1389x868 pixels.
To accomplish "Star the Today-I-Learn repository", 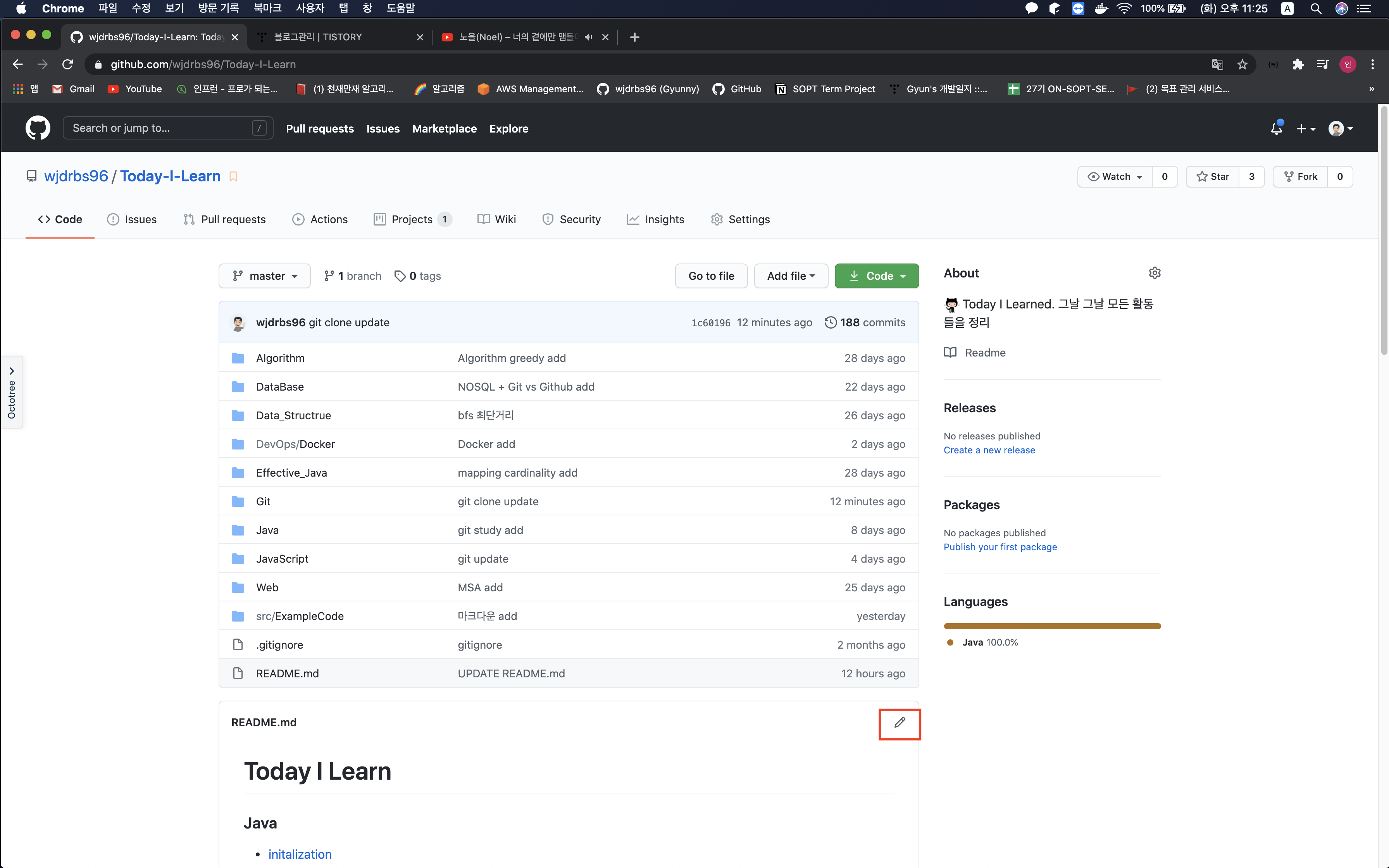I will (x=1213, y=177).
